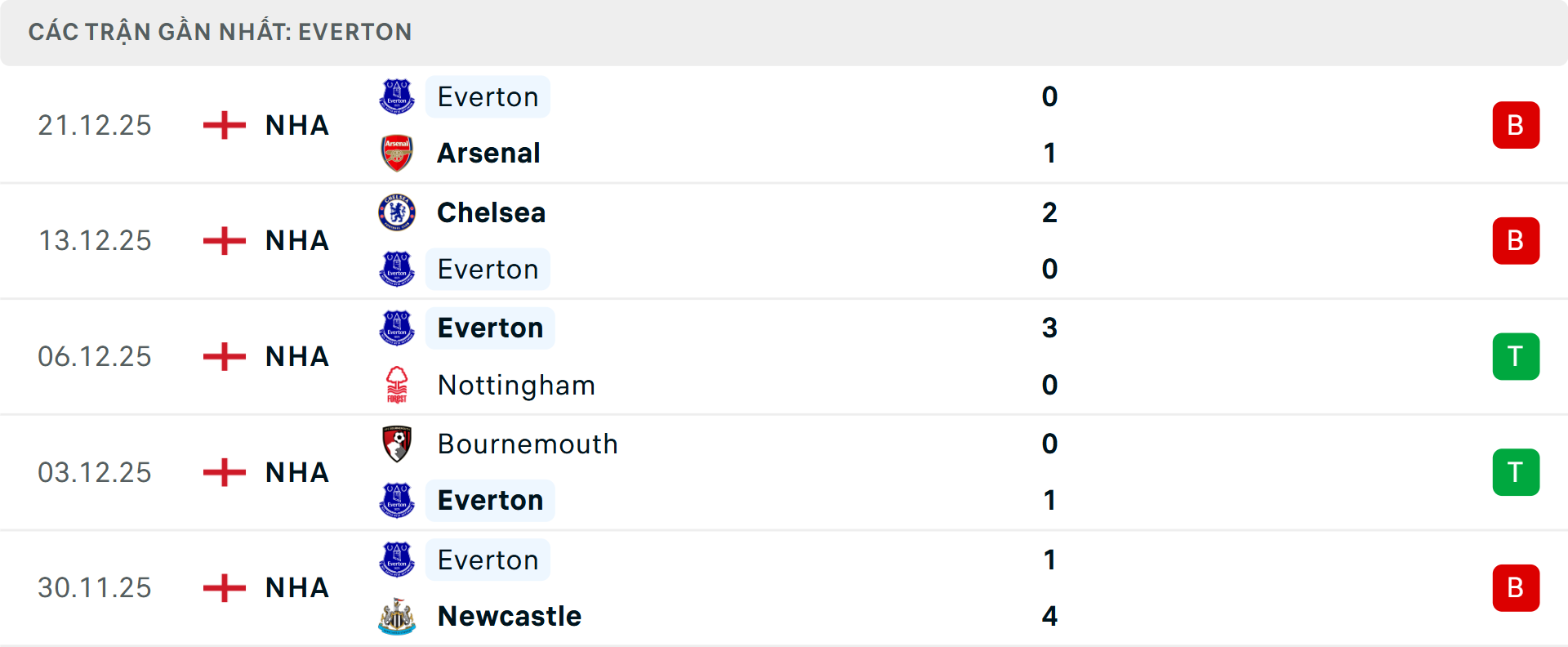Click the section header CÁC TRẬN GẦN NHẤT: EVERTON
1568x647 pixels.
(x=220, y=31)
